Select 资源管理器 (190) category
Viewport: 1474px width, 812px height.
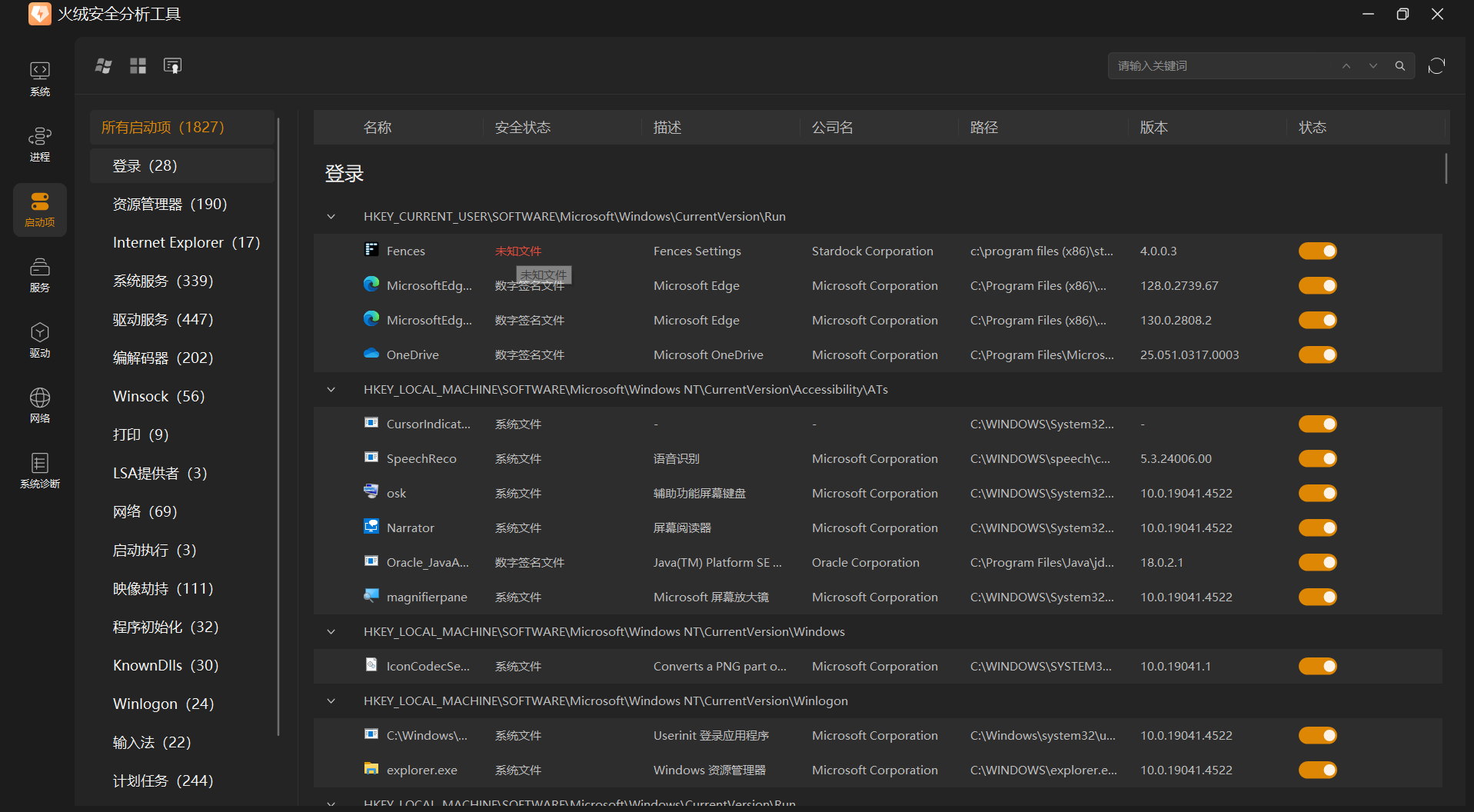(170, 205)
